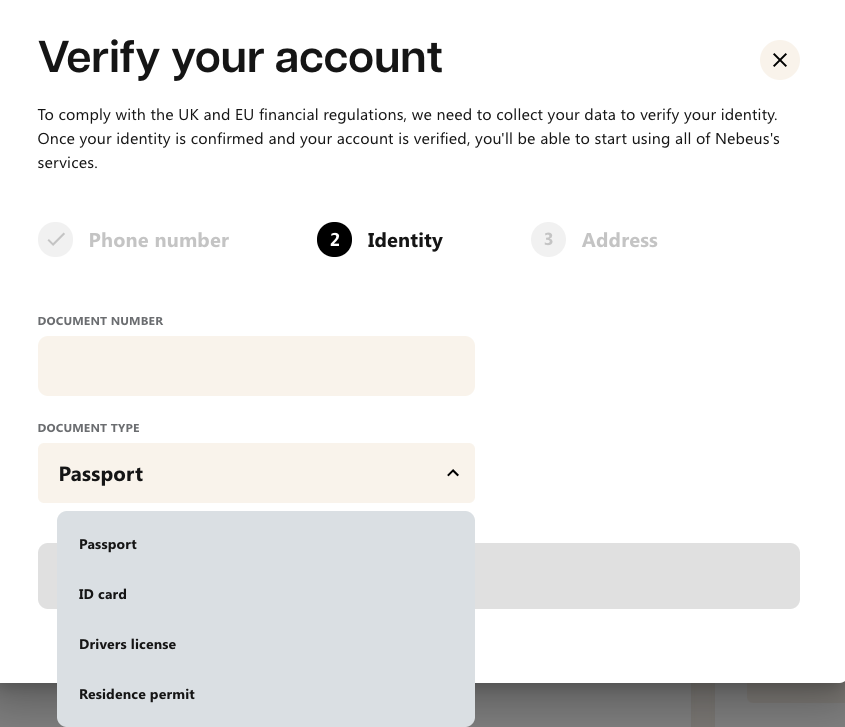845x727 pixels.
Task: Click the dark backdrop below the dialog
Action: tap(593, 705)
